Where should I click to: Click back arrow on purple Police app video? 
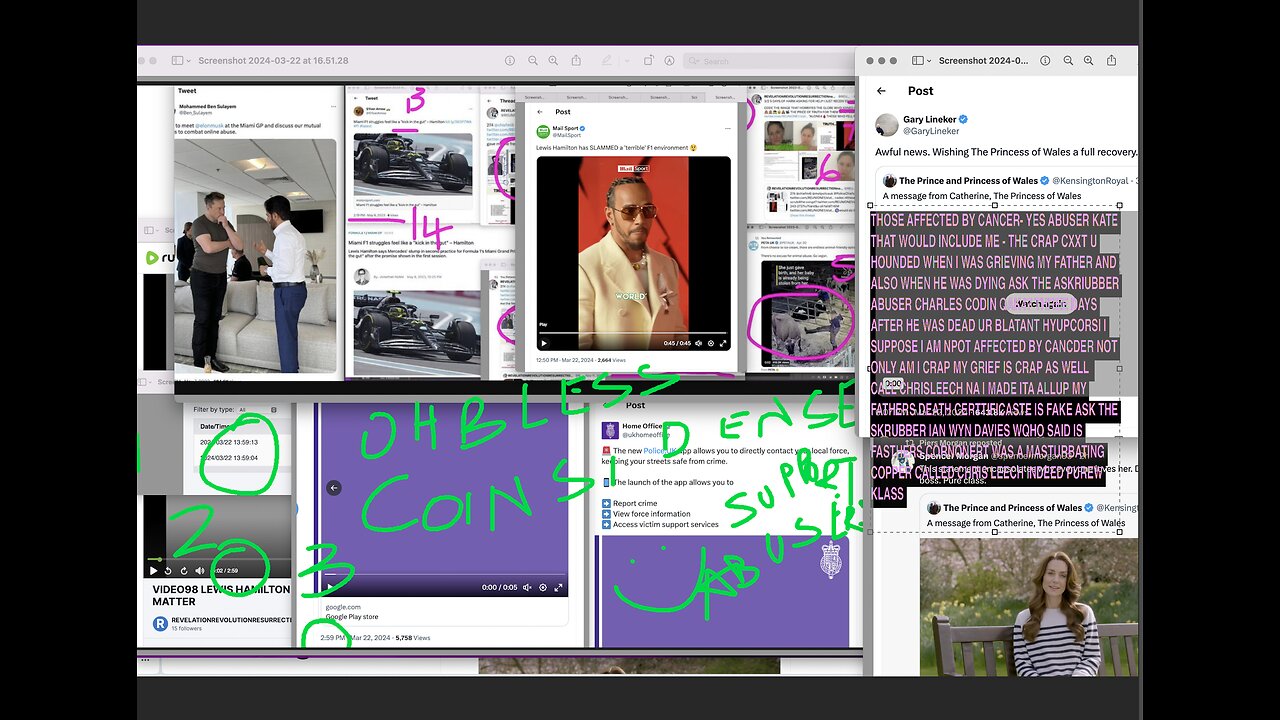tap(334, 488)
